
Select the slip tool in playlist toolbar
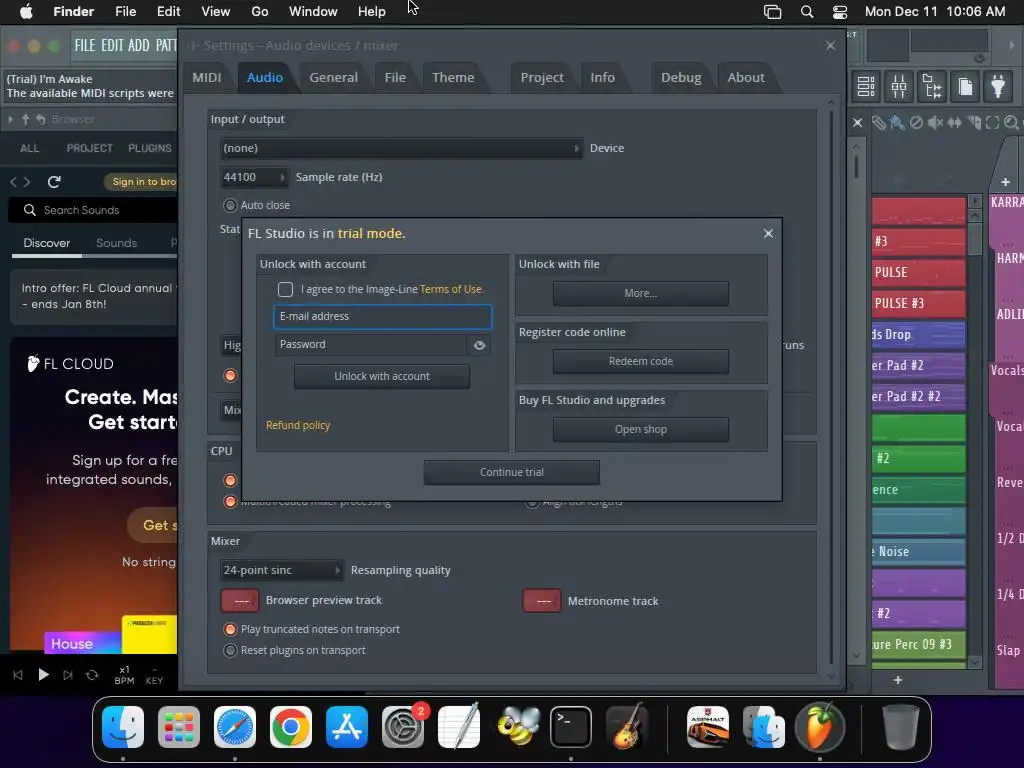click(954, 122)
